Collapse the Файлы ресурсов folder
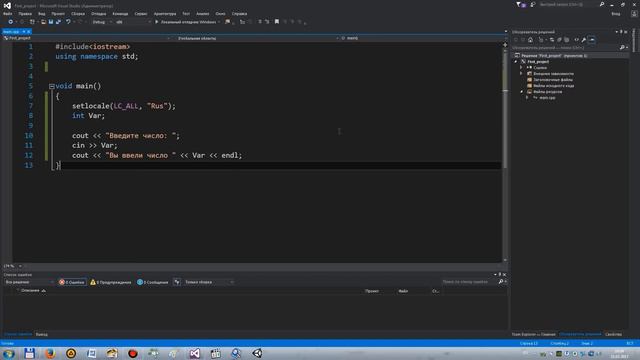 tap(521, 92)
